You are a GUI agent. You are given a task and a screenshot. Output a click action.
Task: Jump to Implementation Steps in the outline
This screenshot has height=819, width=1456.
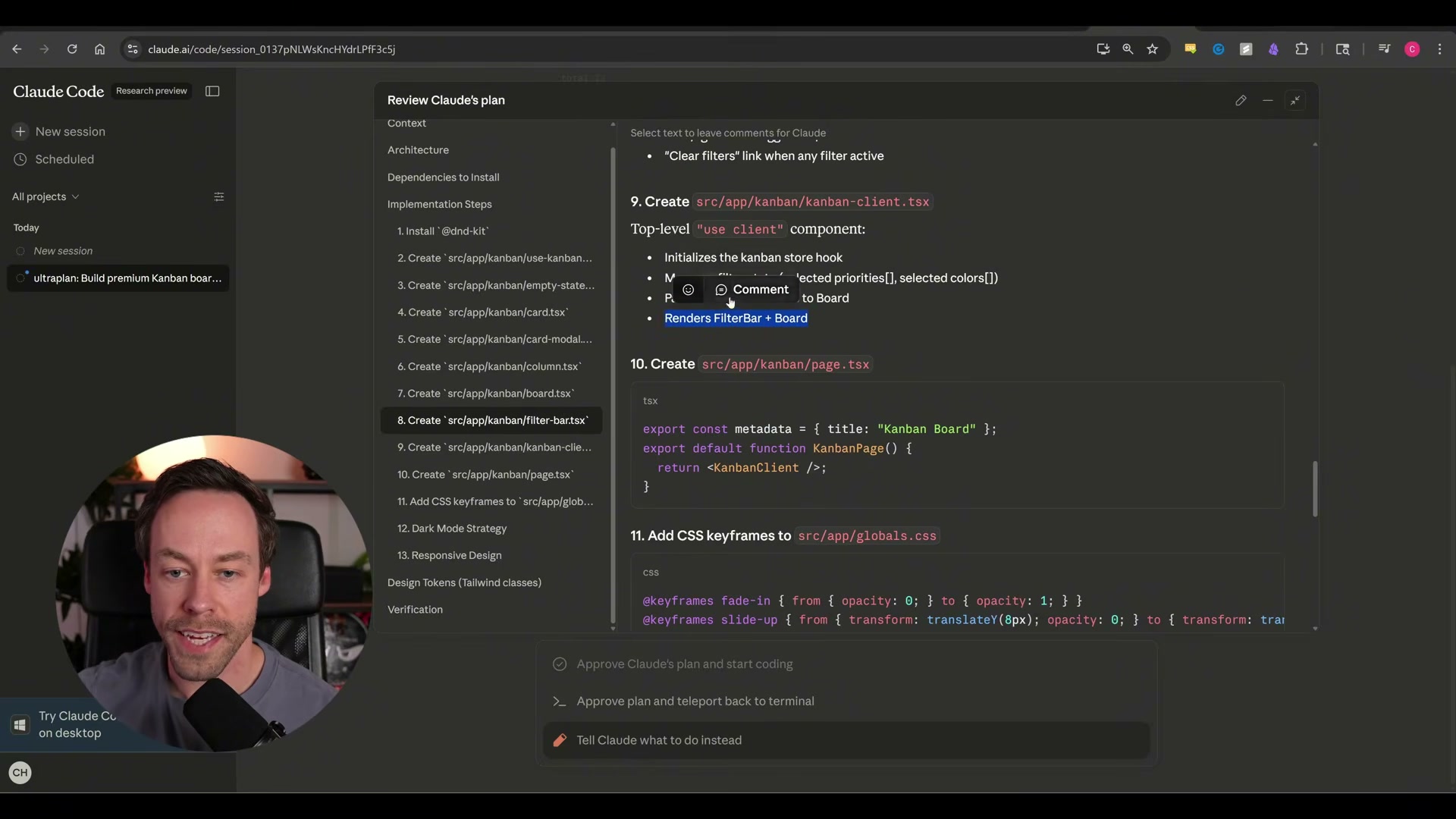[x=440, y=205]
